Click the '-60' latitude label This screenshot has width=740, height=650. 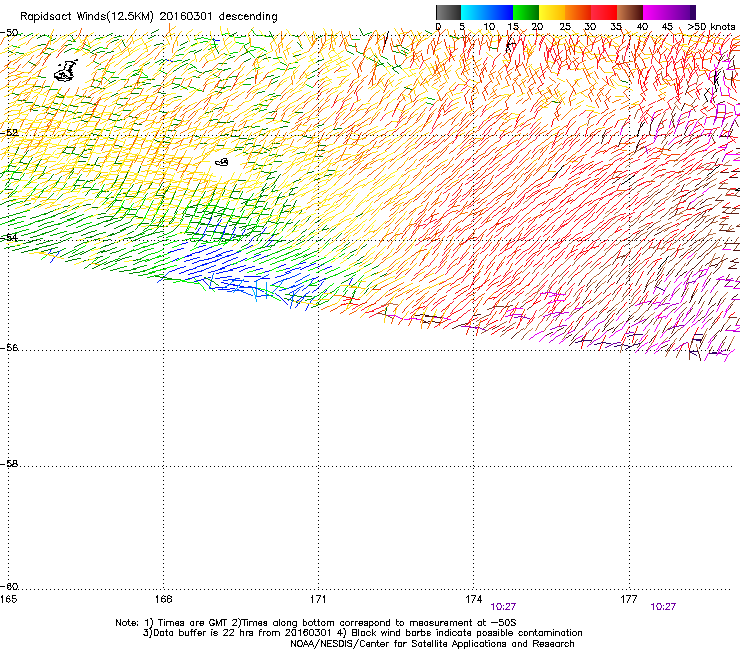(x=9, y=586)
